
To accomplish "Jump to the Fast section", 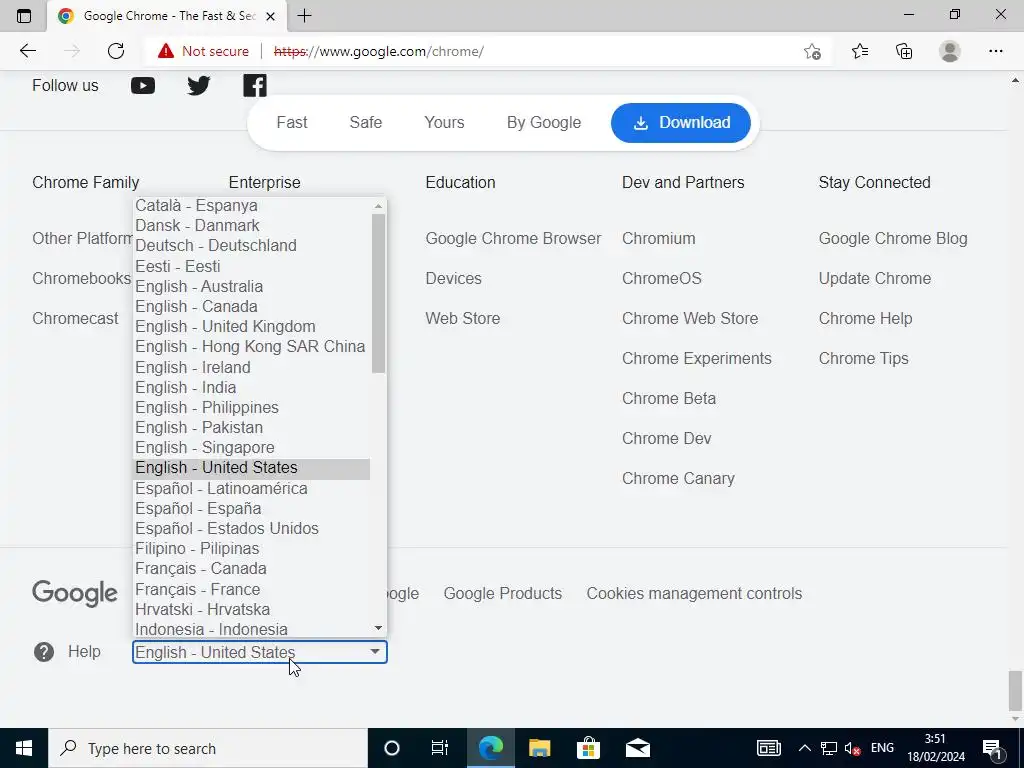I will tap(291, 122).
